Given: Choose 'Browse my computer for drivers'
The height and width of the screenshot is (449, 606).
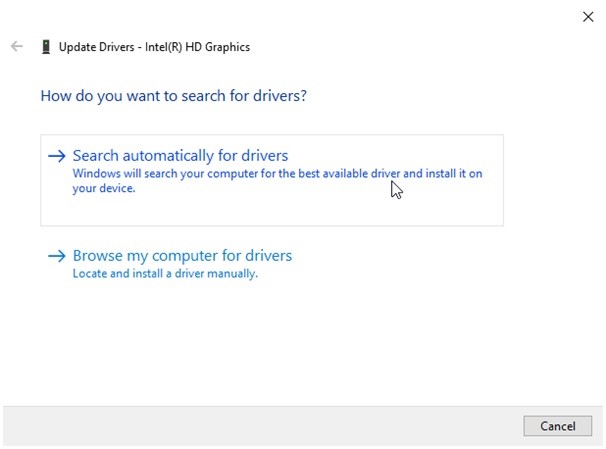Looking at the screenshot, I should (x=182, y=256).
